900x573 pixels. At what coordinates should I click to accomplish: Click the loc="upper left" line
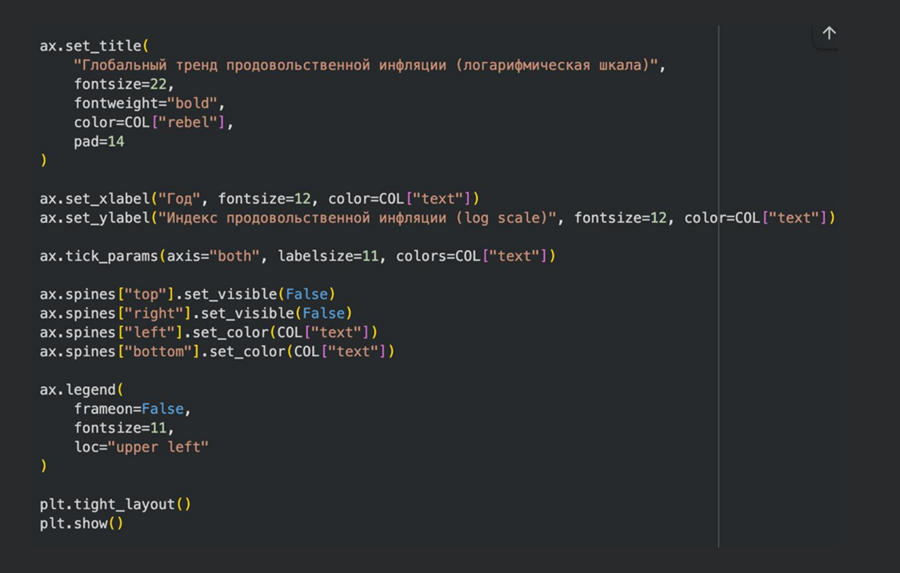point(141,447)
